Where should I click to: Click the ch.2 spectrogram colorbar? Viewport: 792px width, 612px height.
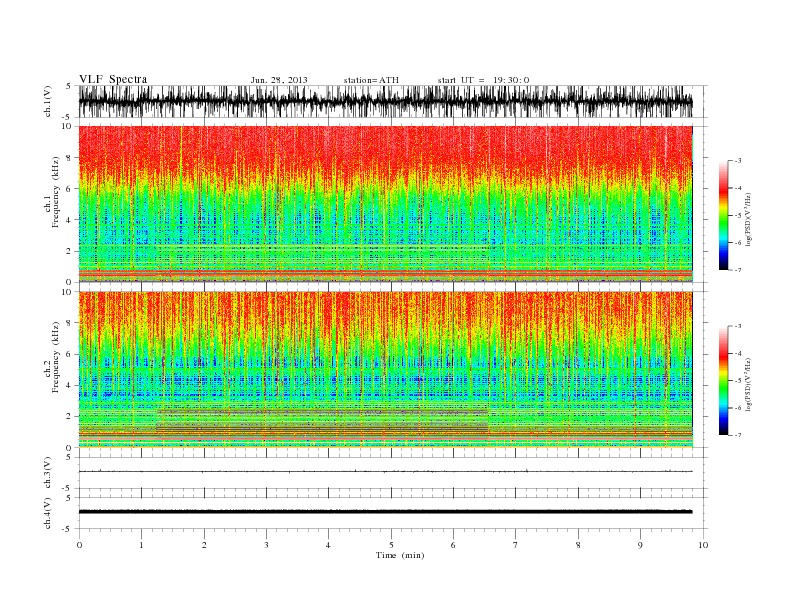723,381
